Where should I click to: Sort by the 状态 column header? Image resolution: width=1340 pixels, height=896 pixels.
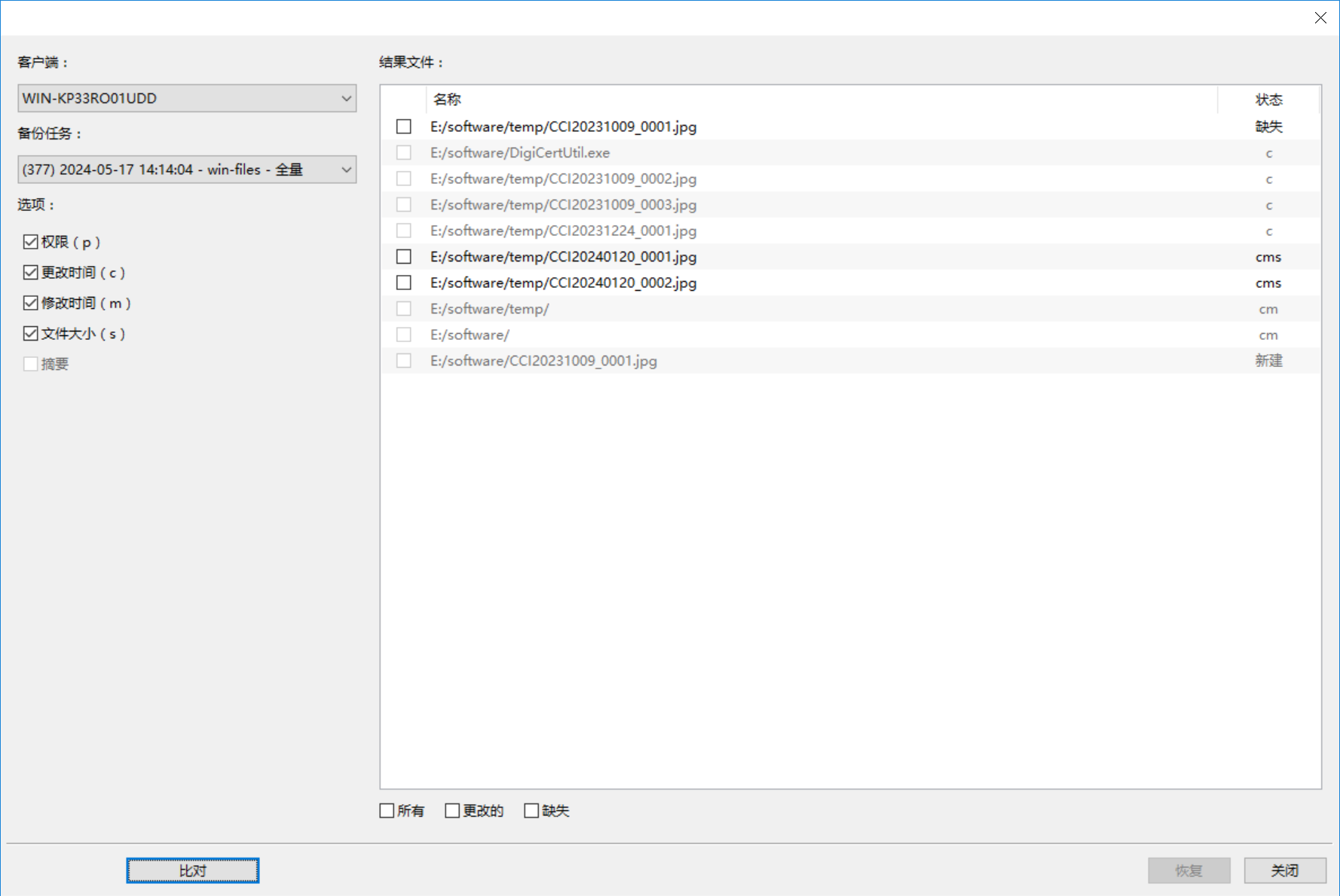[1268, 99]
